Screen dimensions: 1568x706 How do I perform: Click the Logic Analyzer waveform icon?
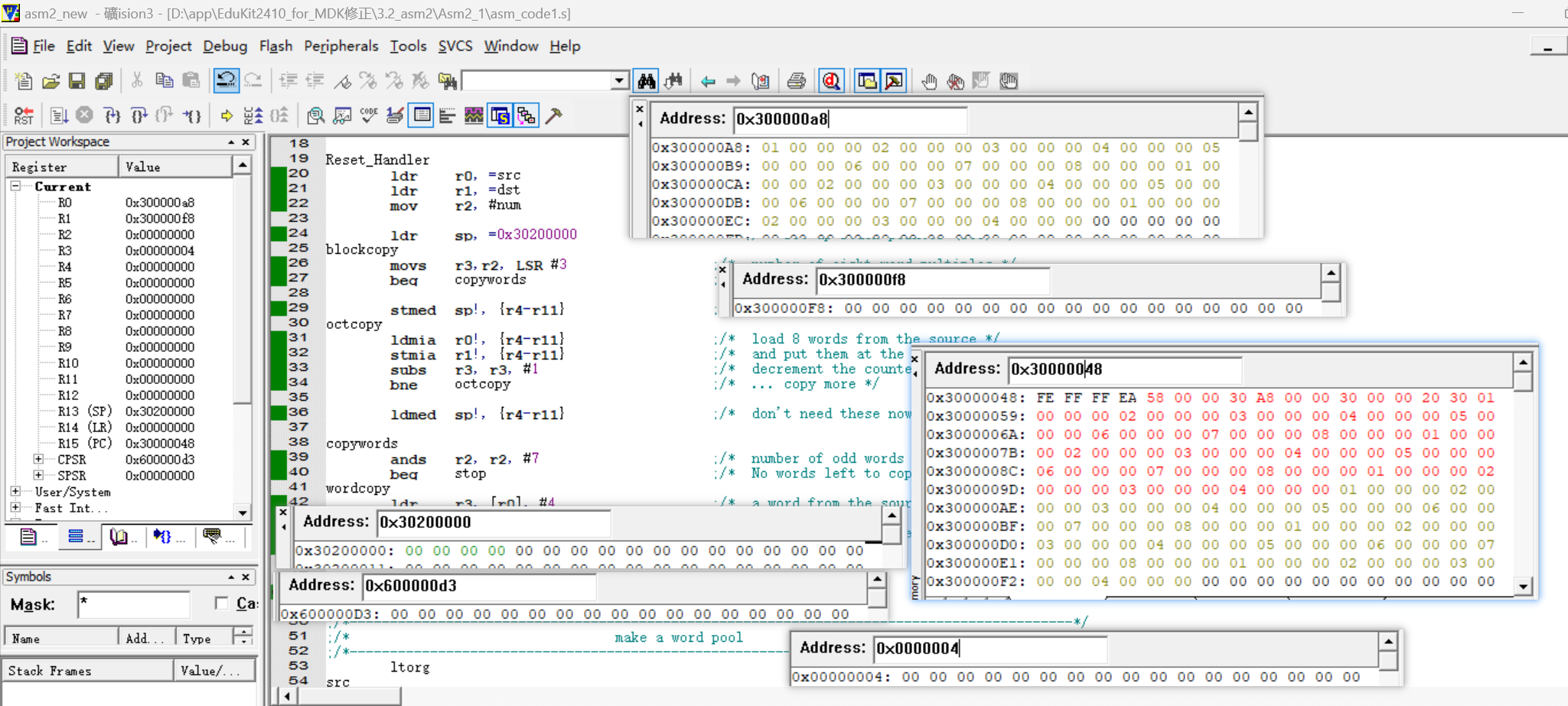474,115
